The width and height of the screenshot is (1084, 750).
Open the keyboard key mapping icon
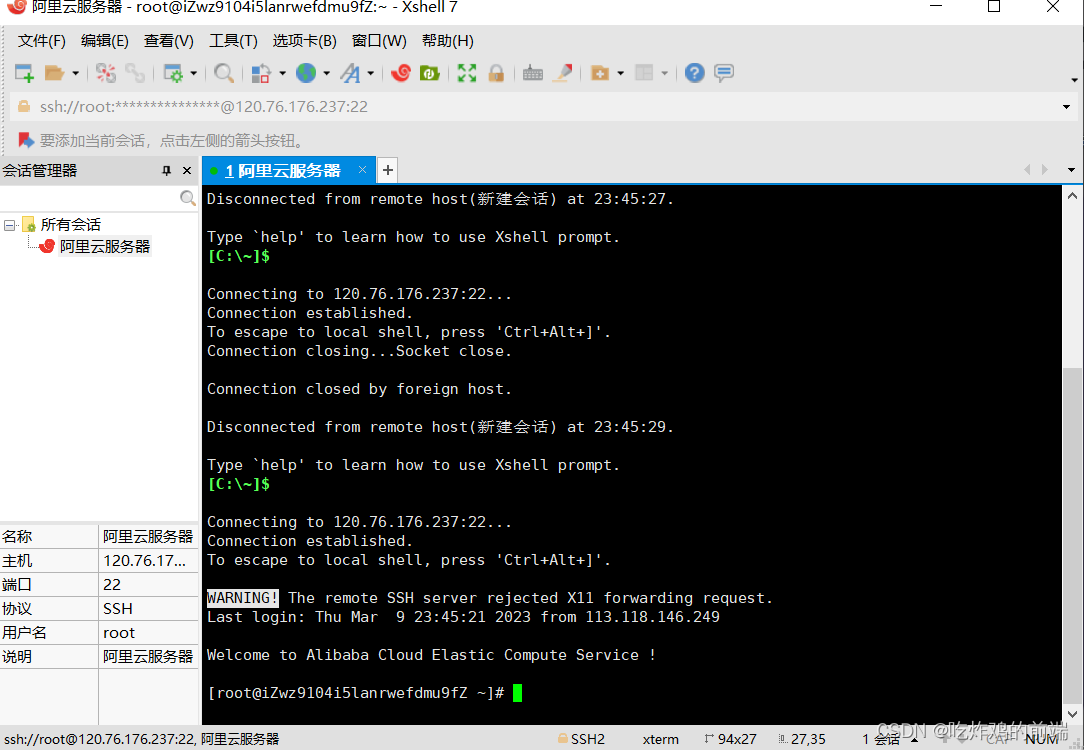532,73
